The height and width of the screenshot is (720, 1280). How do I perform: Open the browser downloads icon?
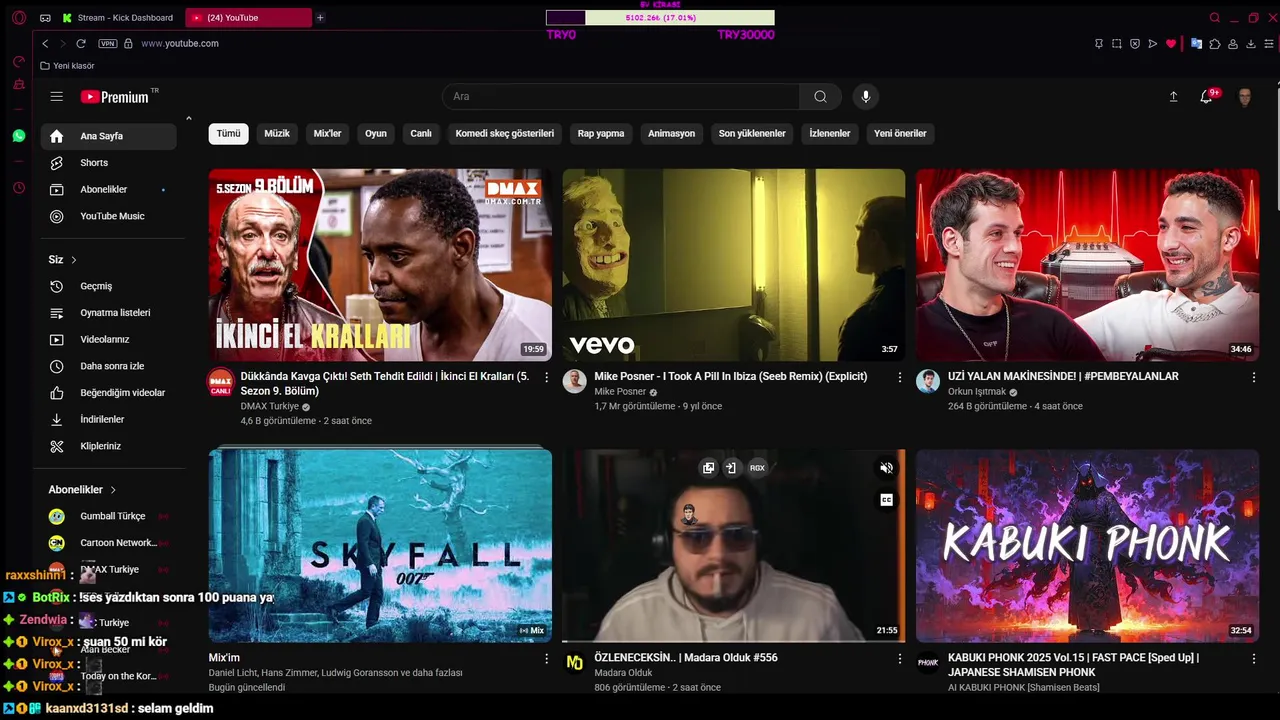click(1251, 43)
